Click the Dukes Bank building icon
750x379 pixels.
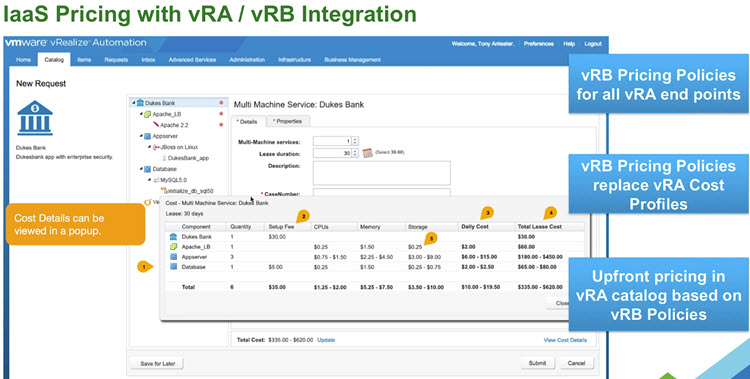pyautogui.click(x=35, y=118)
